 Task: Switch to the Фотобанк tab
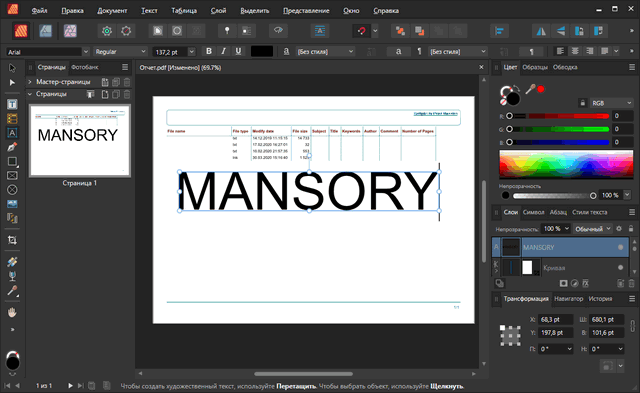pos(84,67)
